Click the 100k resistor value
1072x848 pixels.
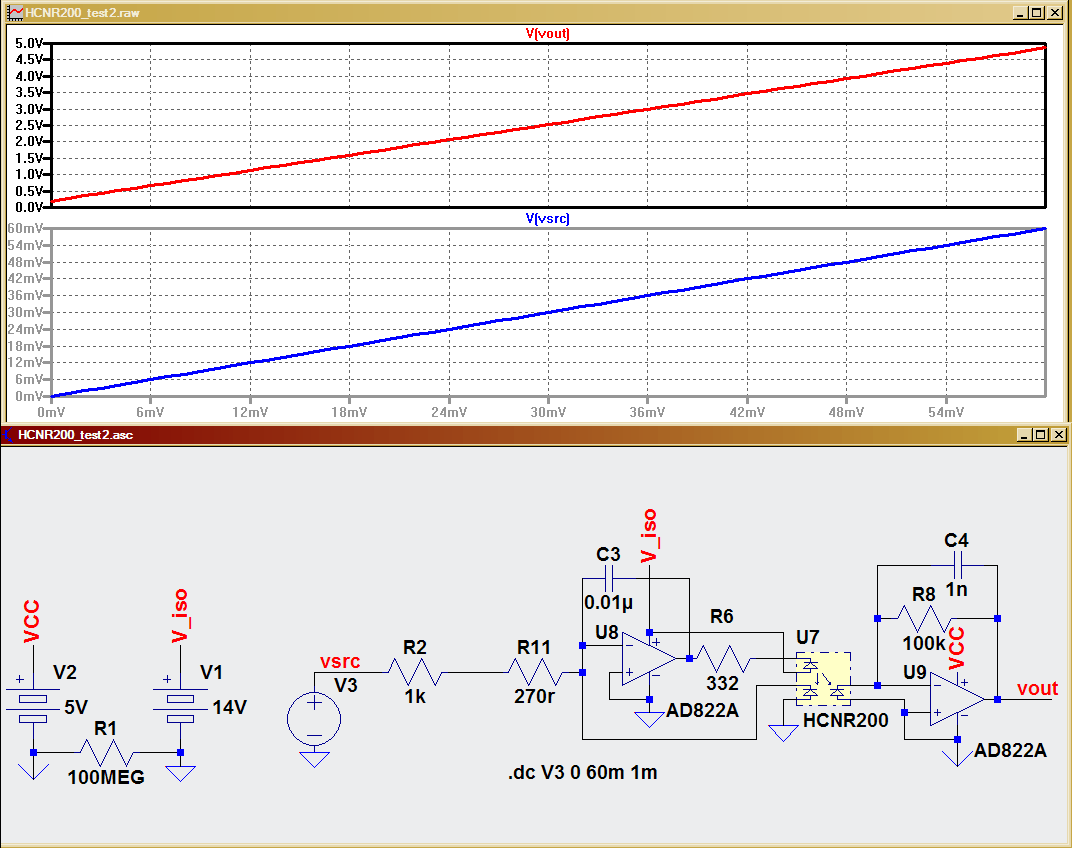(924, 644)
